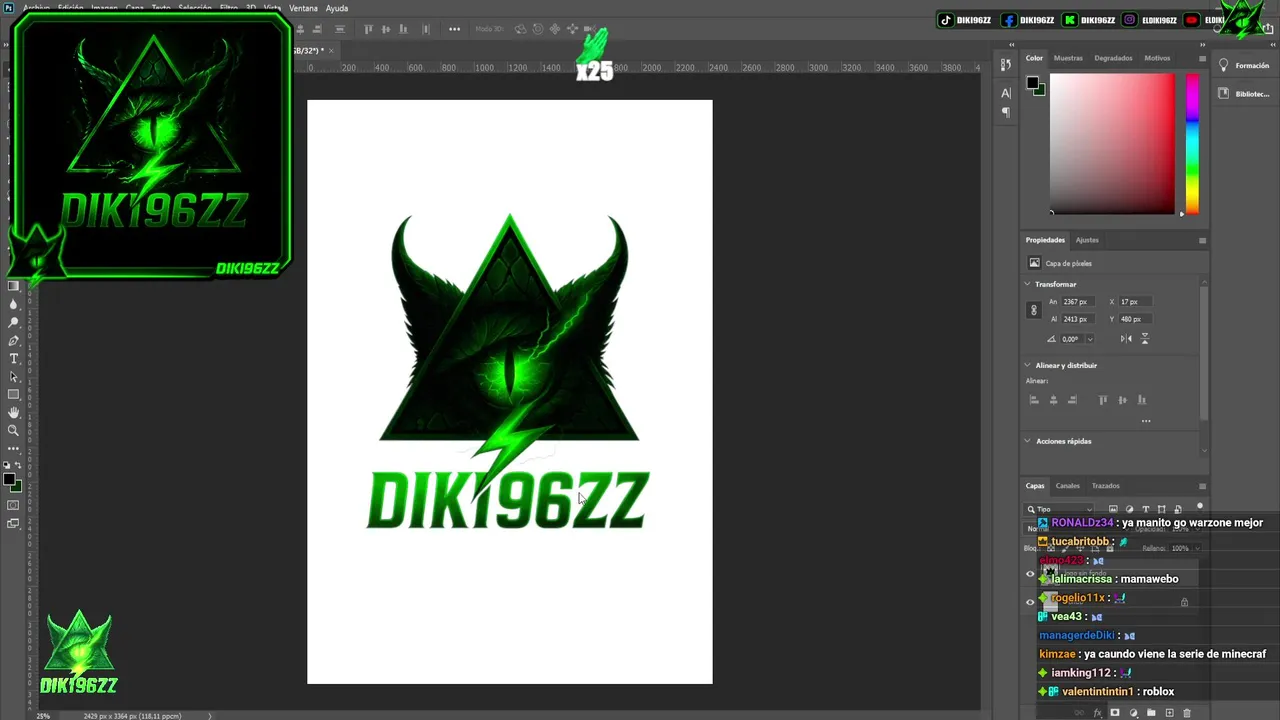The image size is (1280, 720).
Task: Align bottom edges in Properties panel
Action: pyautogui.click(x=1142, y=400)
